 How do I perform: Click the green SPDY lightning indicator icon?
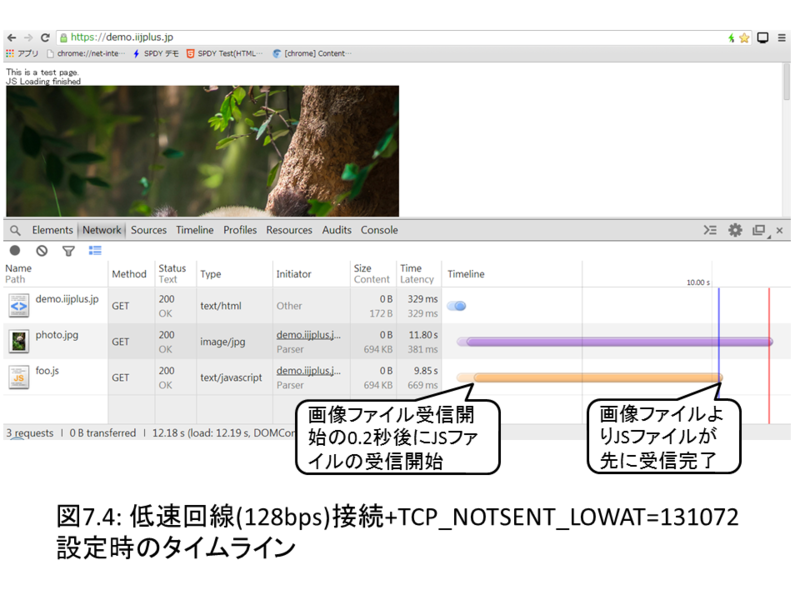coord(731,38)
